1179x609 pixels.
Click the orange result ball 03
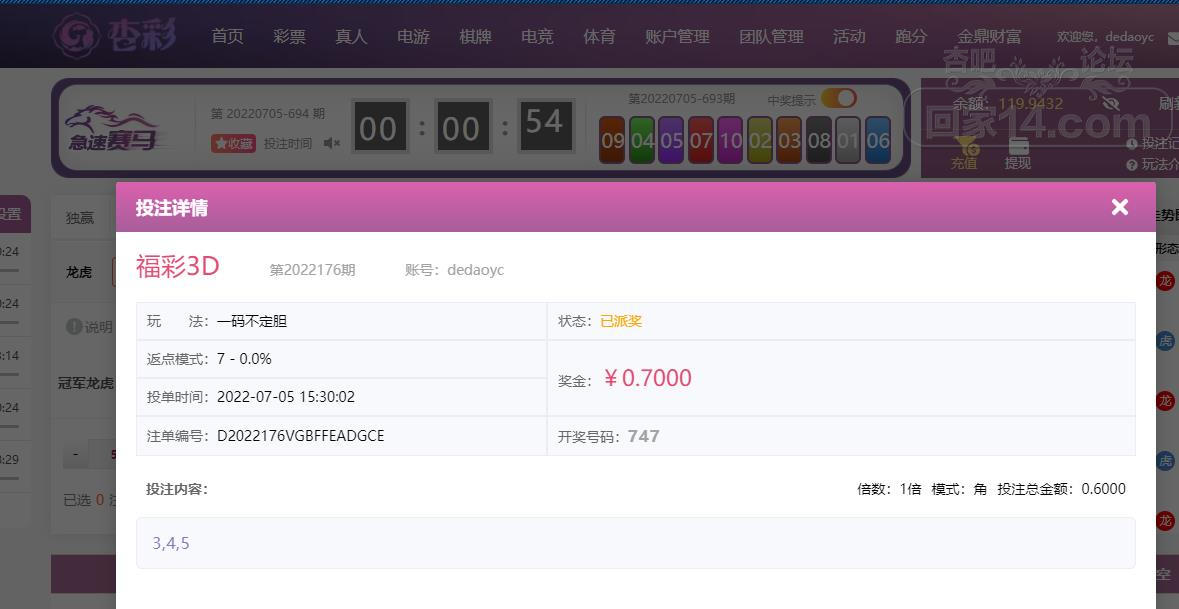coord(789,141)
